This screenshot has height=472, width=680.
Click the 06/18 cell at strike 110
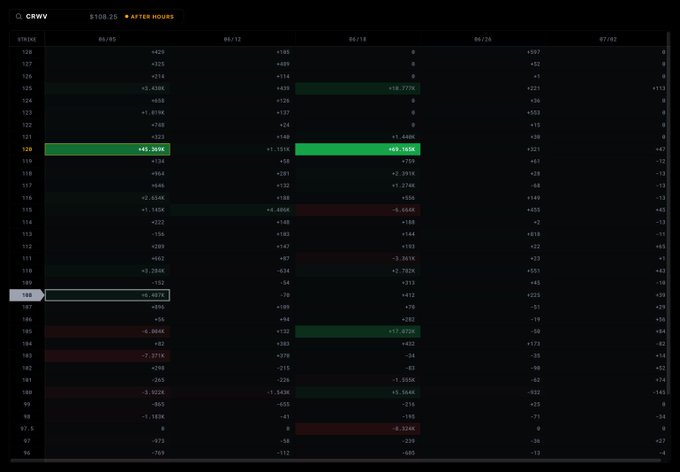[x=358, y=271]
